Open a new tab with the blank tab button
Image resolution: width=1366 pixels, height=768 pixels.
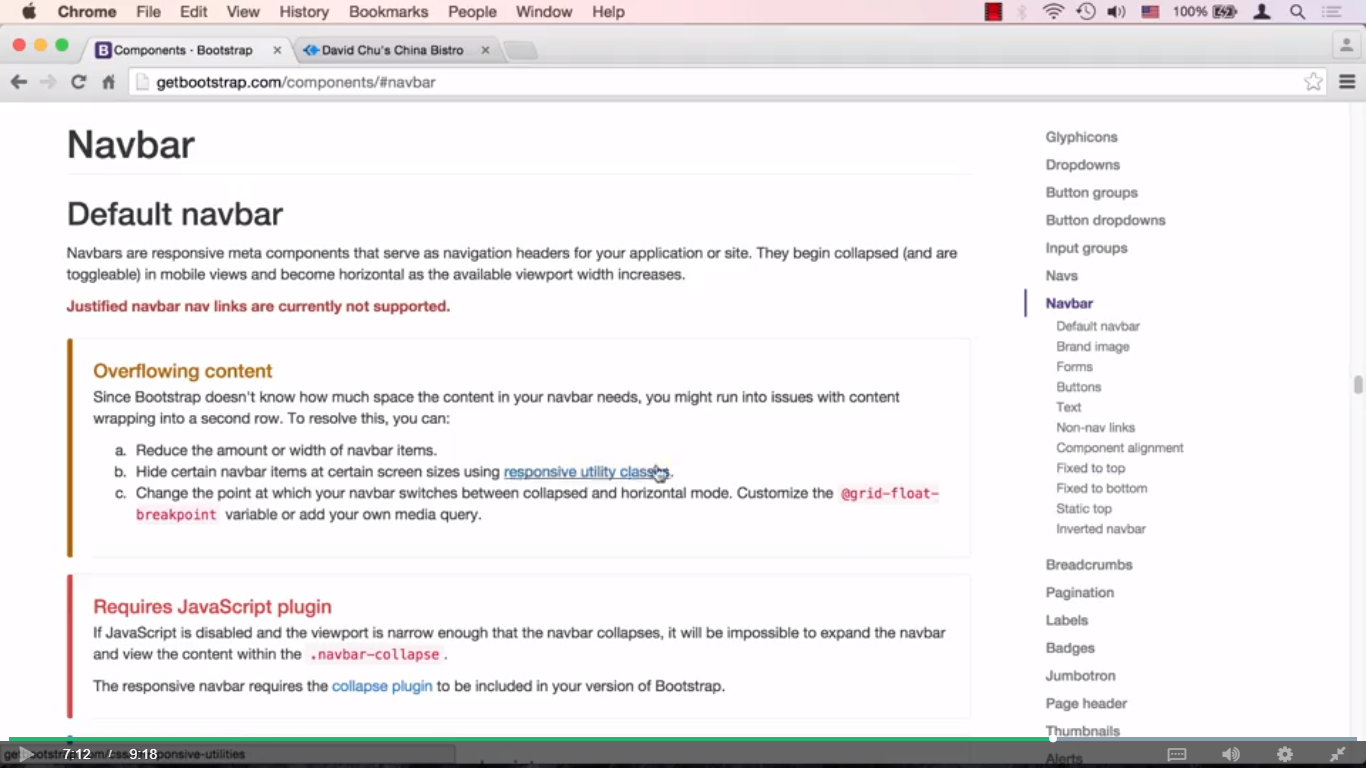520,50
